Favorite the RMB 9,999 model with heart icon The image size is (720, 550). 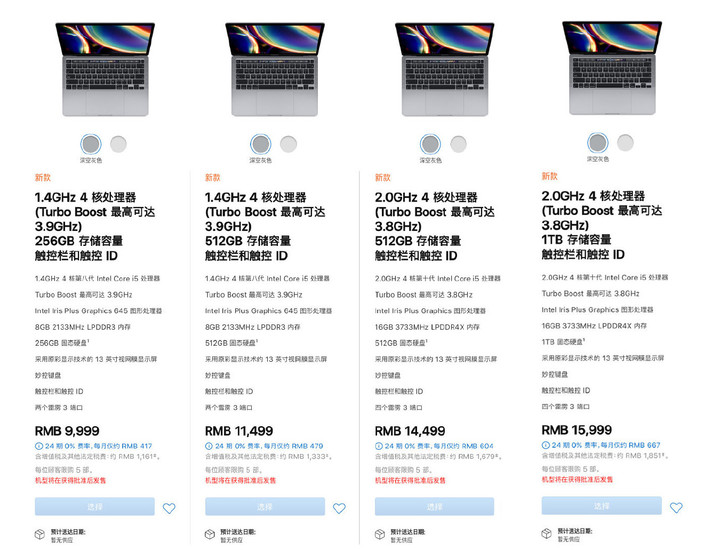pyautogui.click(x=169, y=508)
